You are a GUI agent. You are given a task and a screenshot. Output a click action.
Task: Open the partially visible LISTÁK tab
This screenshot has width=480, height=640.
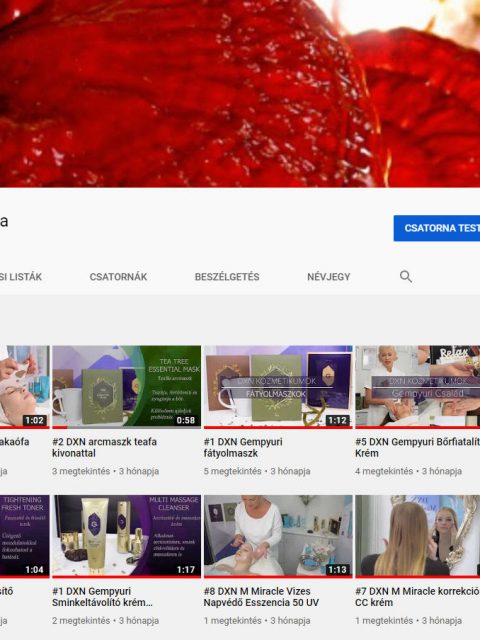21,277
